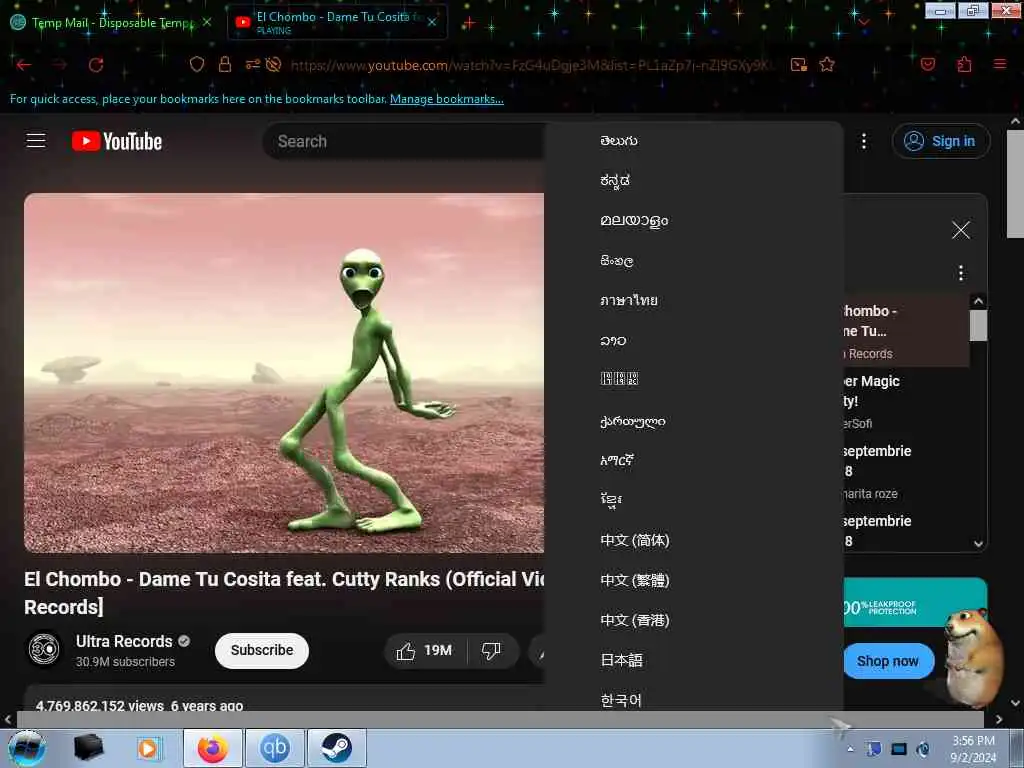Subscribe to Ultra Records channel
Image resolution: width=1024 pixels, height=768 pixels.
[x=262, y=650]
